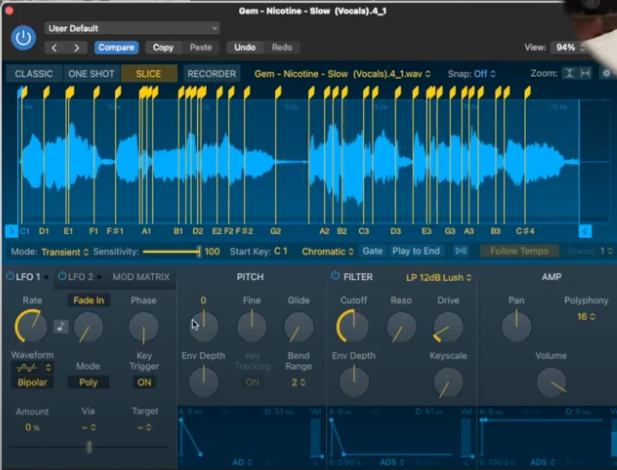Toggle Play to End
Viewport: 617px width, 470px height.
(x=416, y=251)
